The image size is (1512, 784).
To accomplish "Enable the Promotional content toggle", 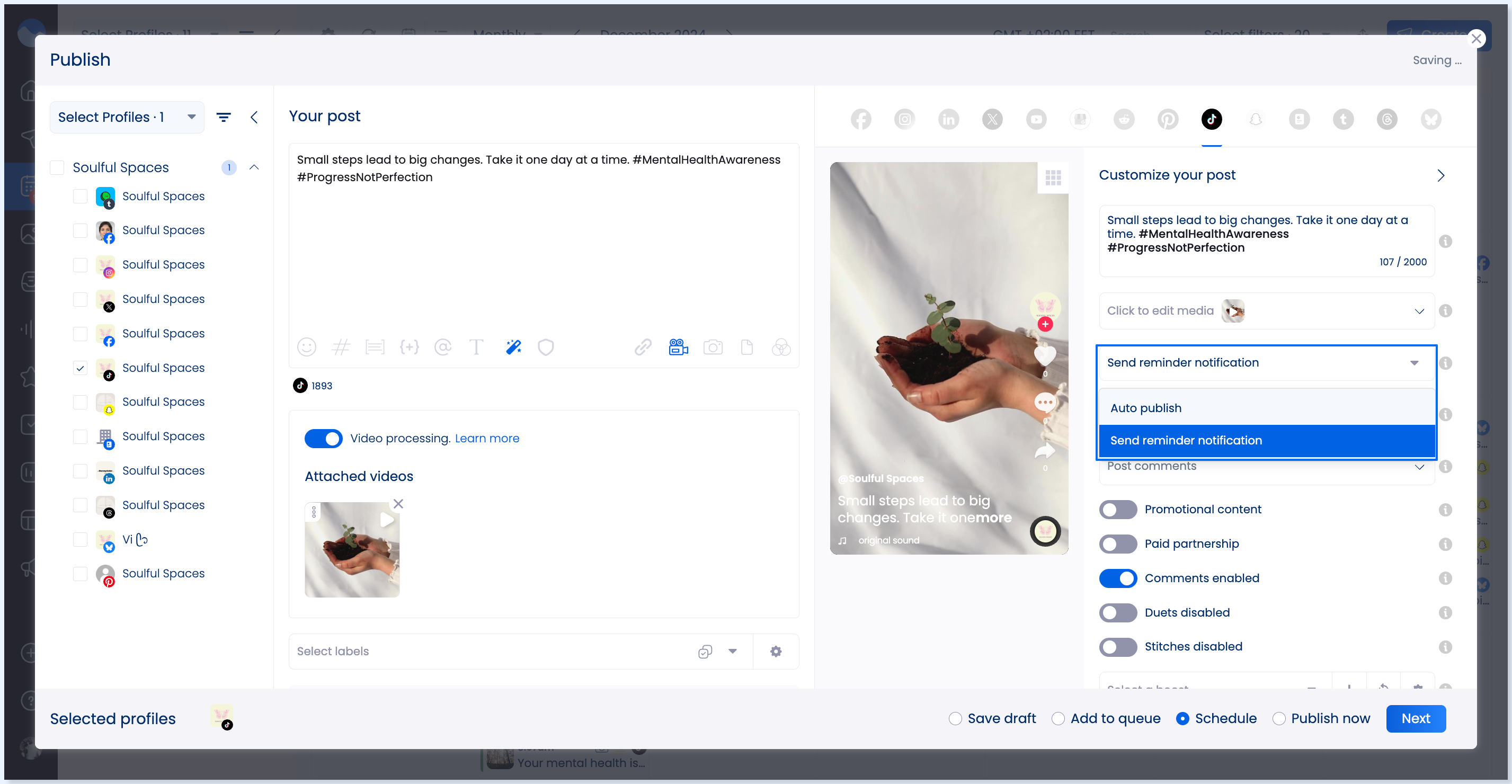I will point(1117,510).
